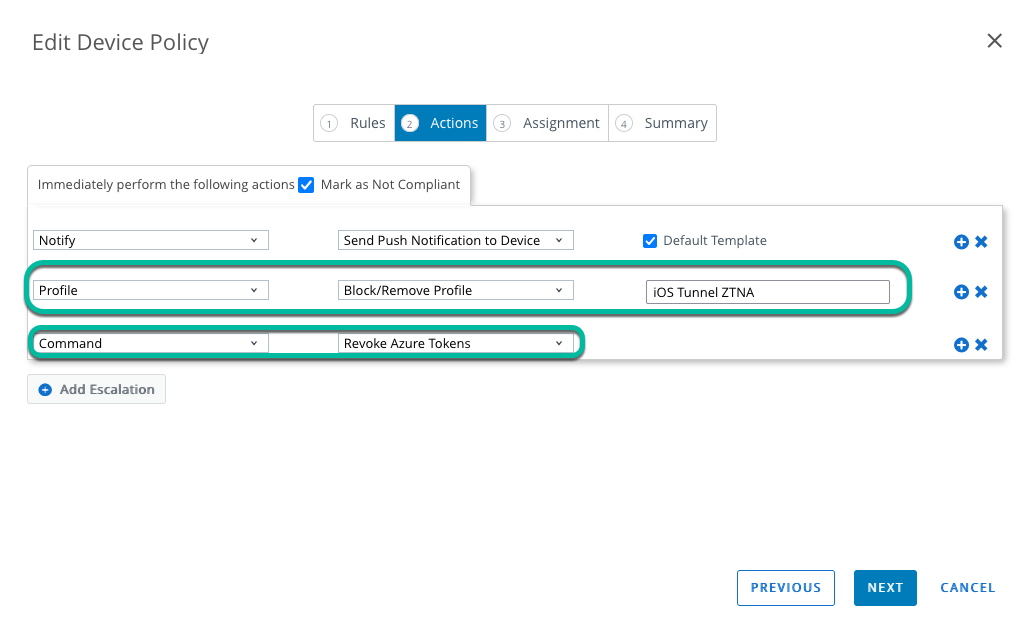This screenshot has height=620, width=1036.
Task: Expand the Block/Remove Profile dropdown
Action: tap(456, 290)
